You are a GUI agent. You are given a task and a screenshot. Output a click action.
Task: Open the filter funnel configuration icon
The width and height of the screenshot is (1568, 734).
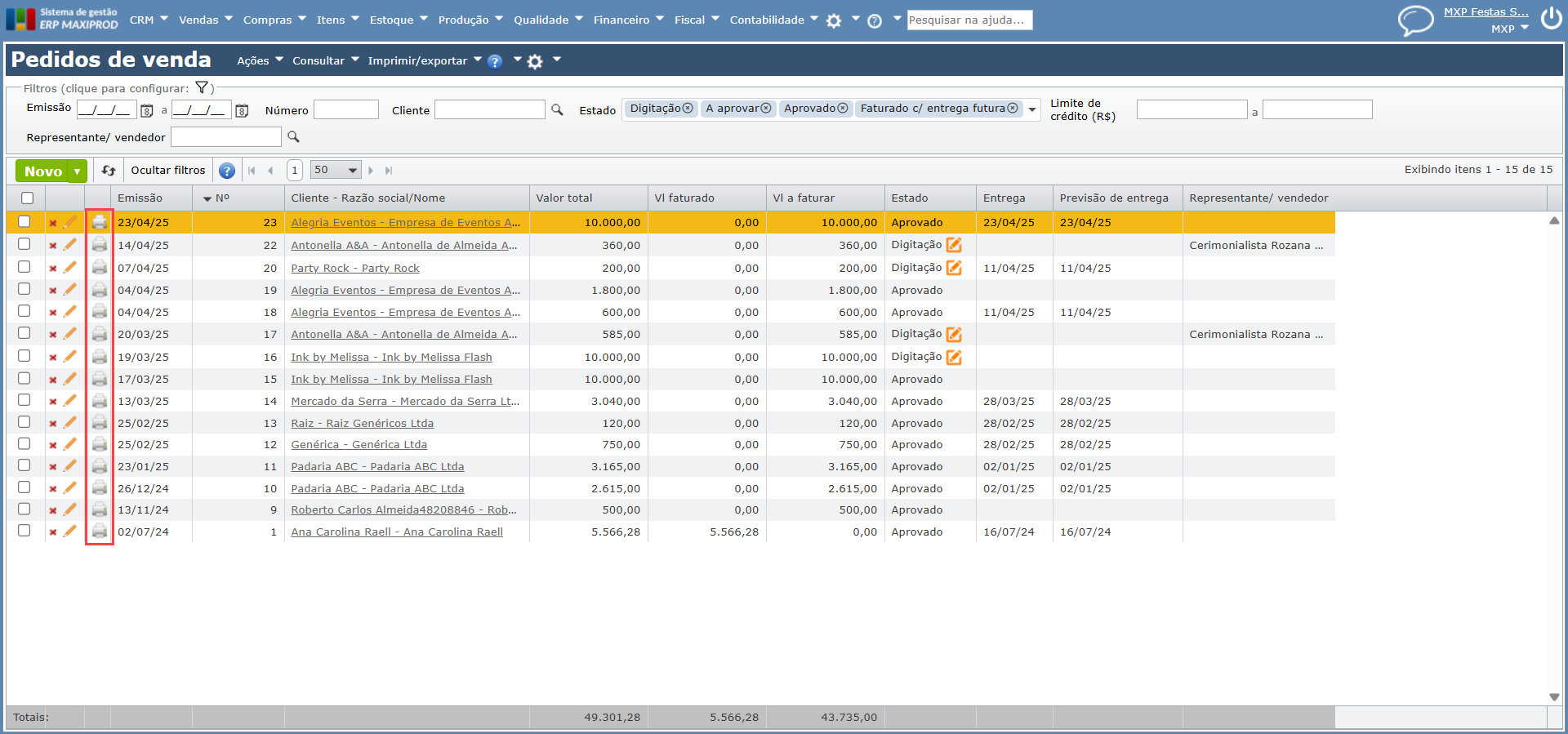[202, 88]
